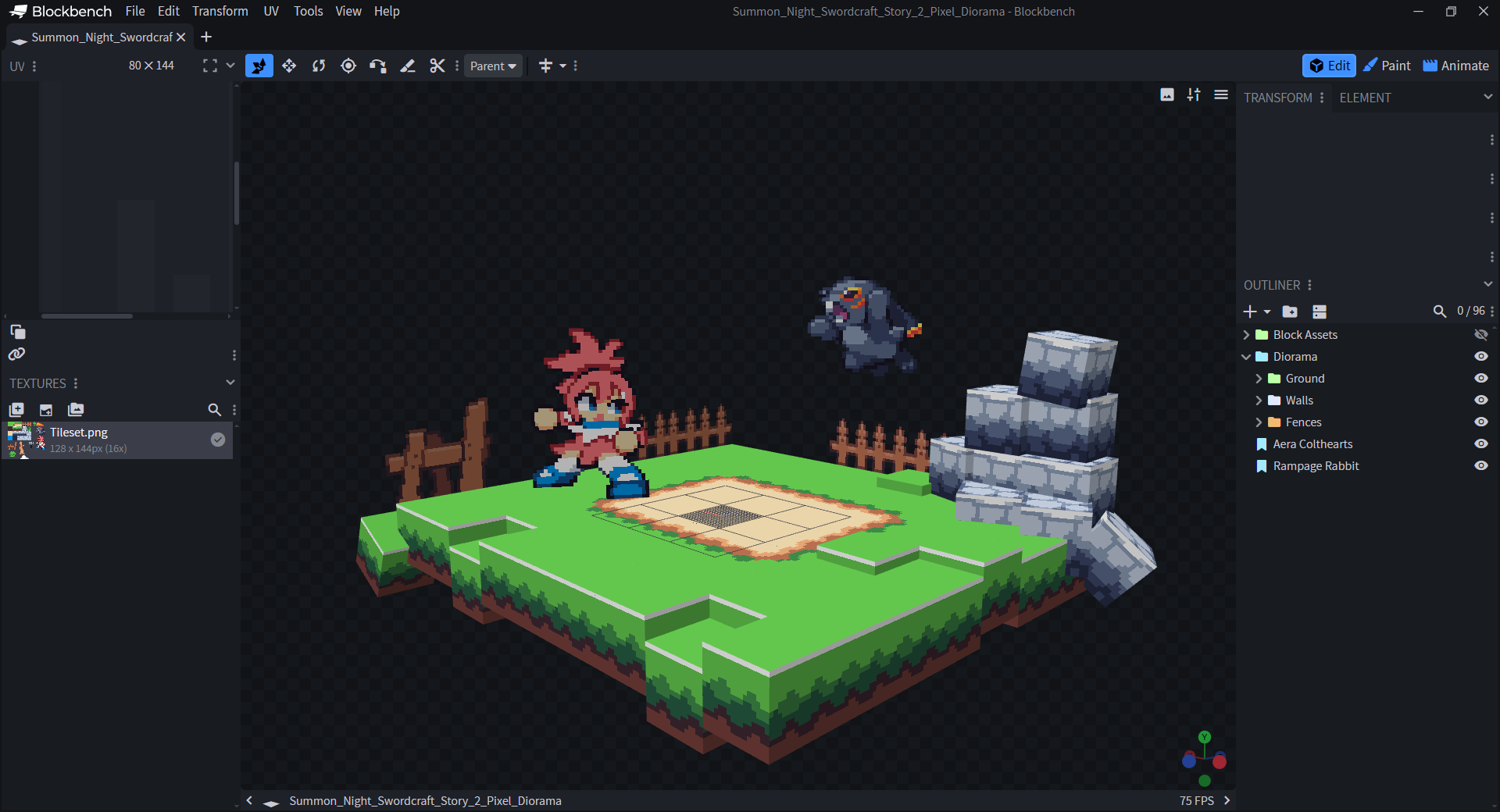Screen dimensions: 1500x812
Task: Open the Add Element dropdown arrow
Action: (x=1267, y=312)
